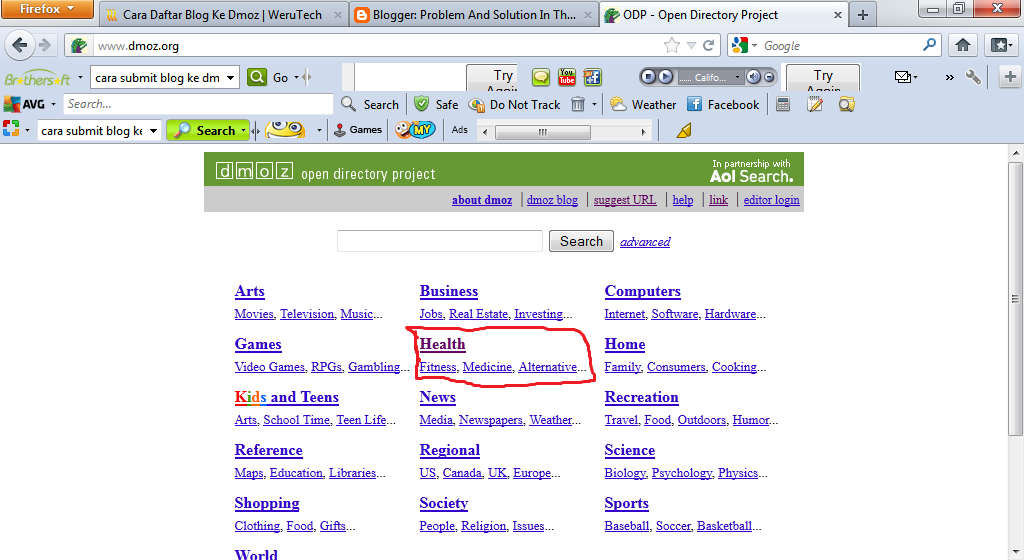Go back to the previous page
Image resolution: width=1024 pixels, height=560 pixels.
[x=20, y=45]
